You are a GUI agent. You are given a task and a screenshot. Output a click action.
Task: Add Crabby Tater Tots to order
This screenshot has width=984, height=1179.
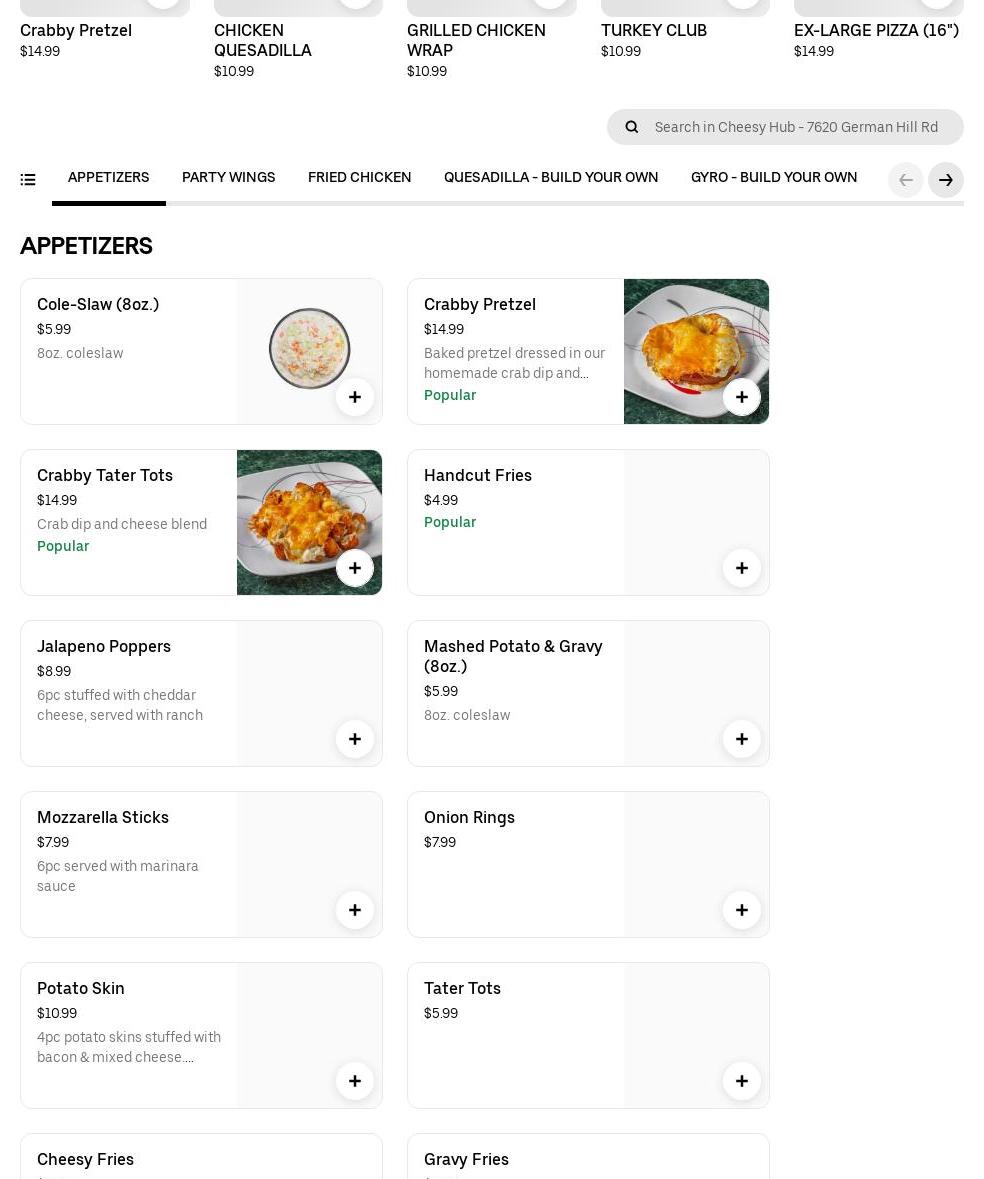point(355,568)
